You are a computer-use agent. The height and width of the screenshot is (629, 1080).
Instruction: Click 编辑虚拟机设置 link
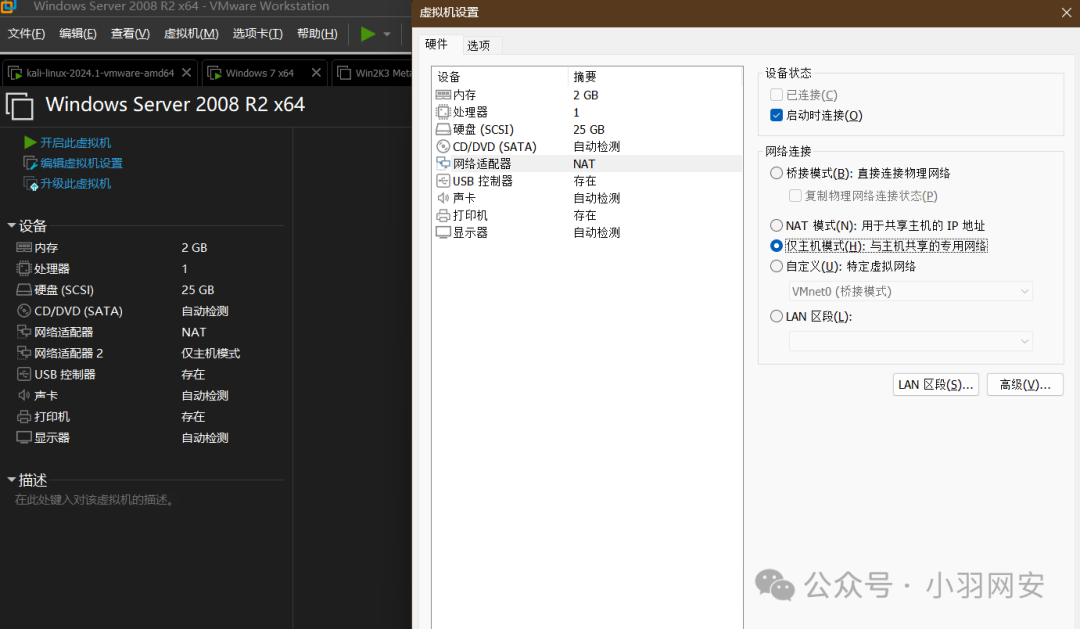81,163
